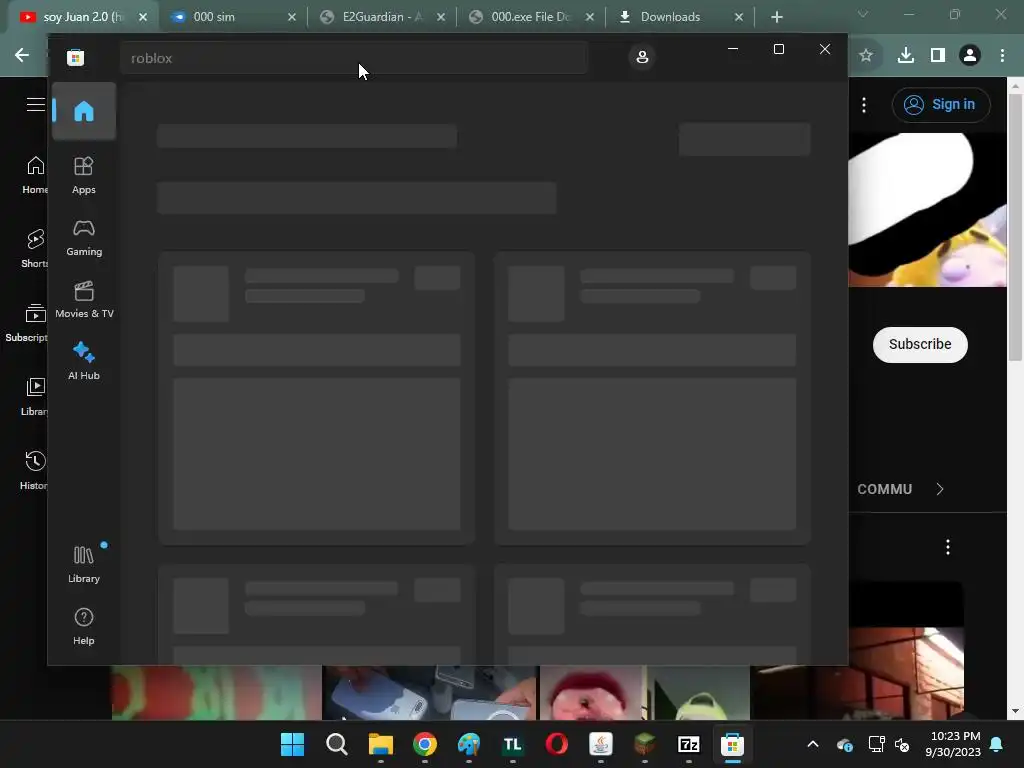The width and height of the screenshot is (1024, 768).
Task: Open YouTube hamburger guide menu
Action: 35,104
